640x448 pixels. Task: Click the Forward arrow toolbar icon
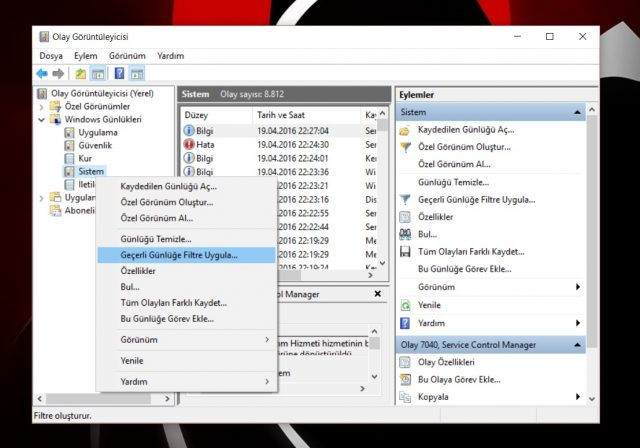click(58, 74)
